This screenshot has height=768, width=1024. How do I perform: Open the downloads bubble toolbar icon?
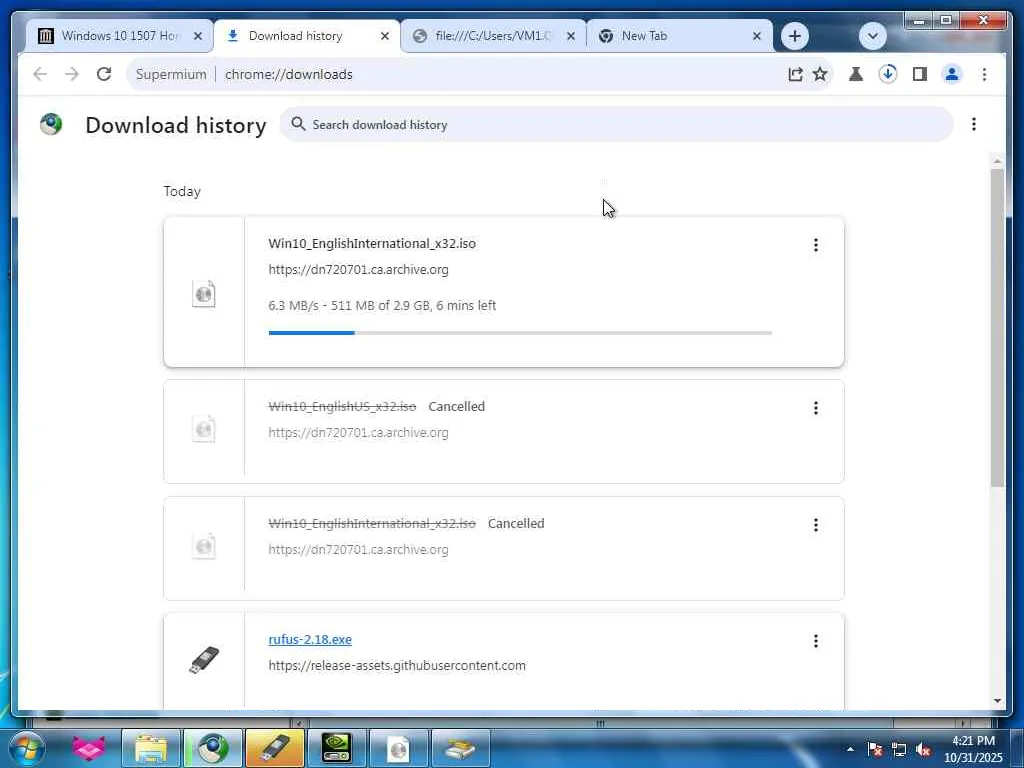coord(888,74)
